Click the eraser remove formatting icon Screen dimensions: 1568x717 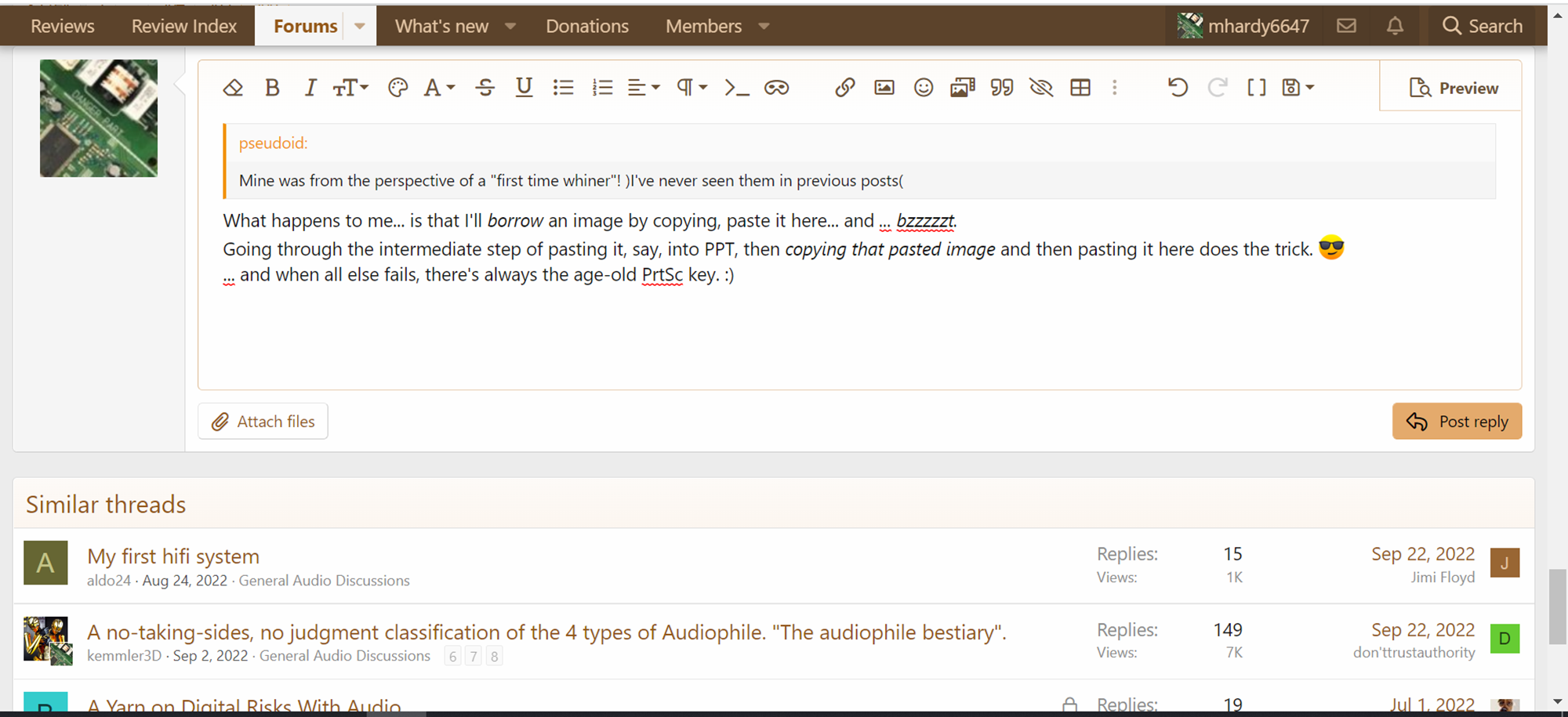pyautogui.click(x=233, y=88)
